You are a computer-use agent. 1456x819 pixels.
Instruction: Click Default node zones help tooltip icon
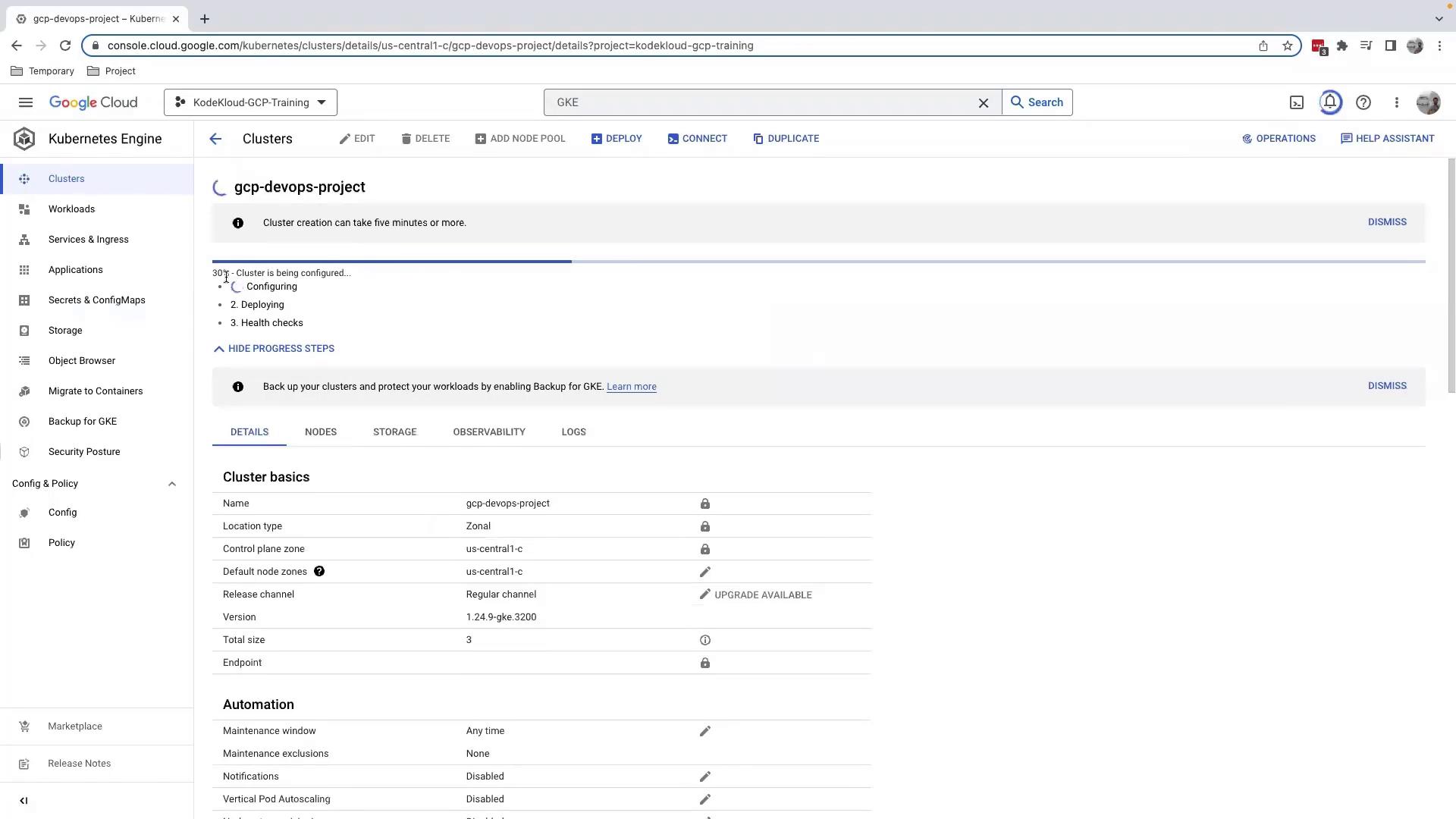click(319, 572)
